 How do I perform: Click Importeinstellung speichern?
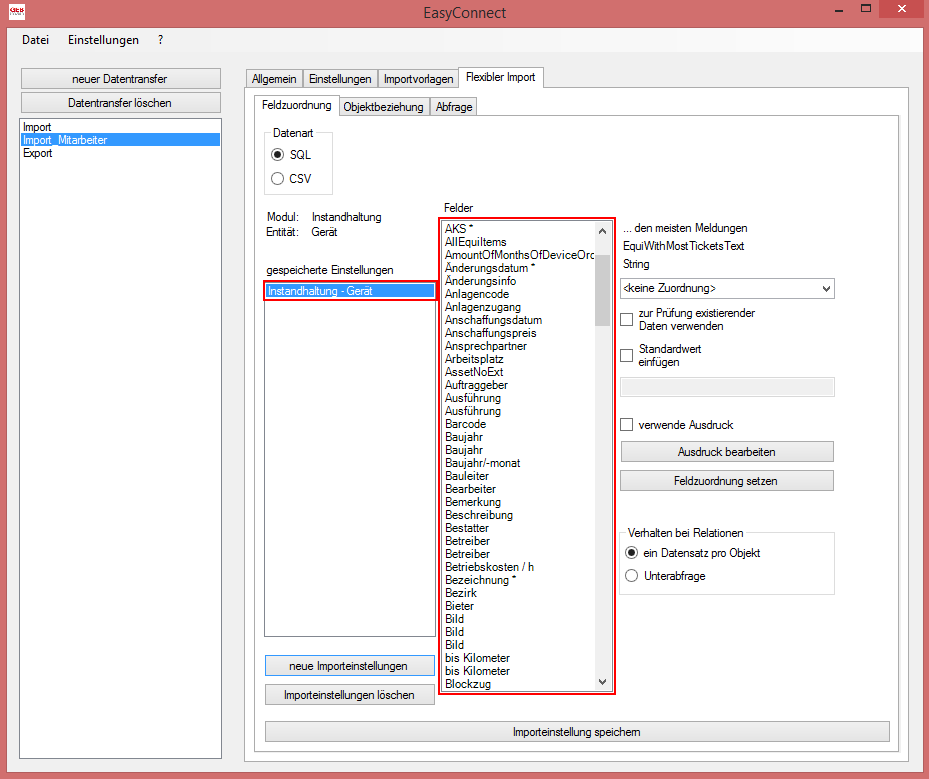[x=576, y=731]
